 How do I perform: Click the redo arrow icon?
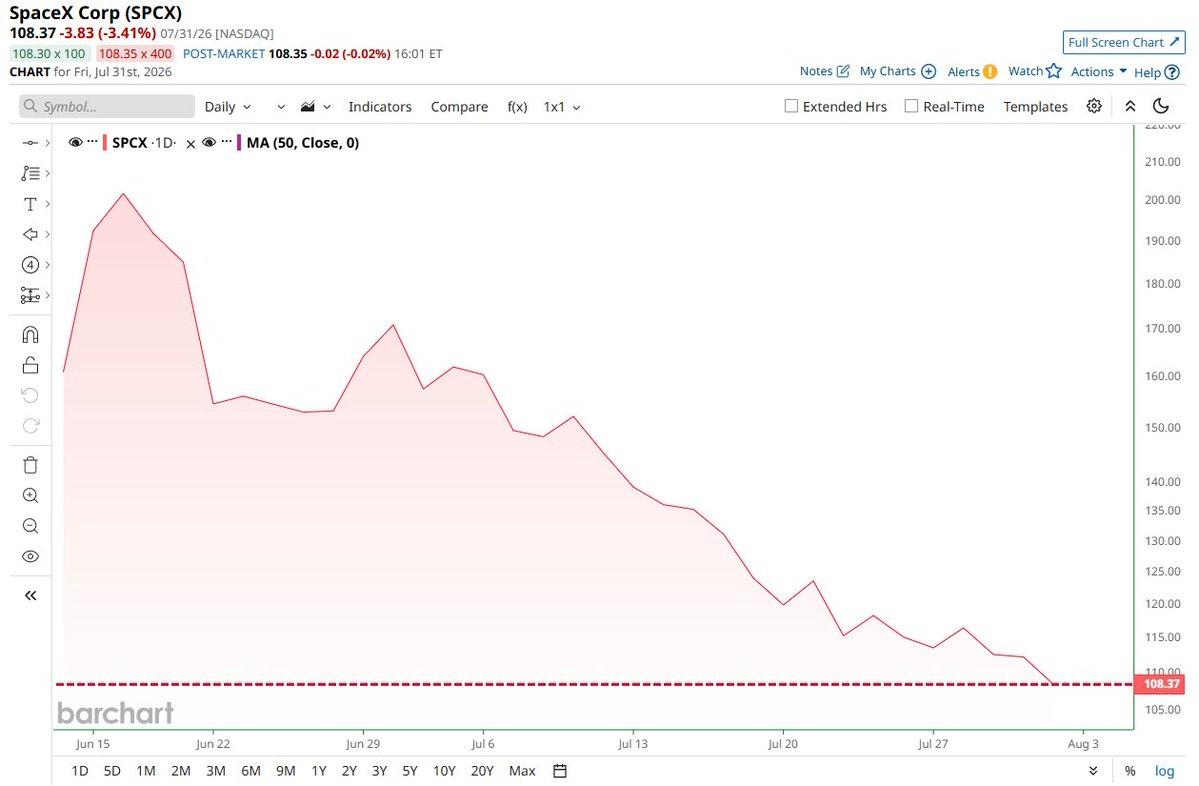[30, 426]
